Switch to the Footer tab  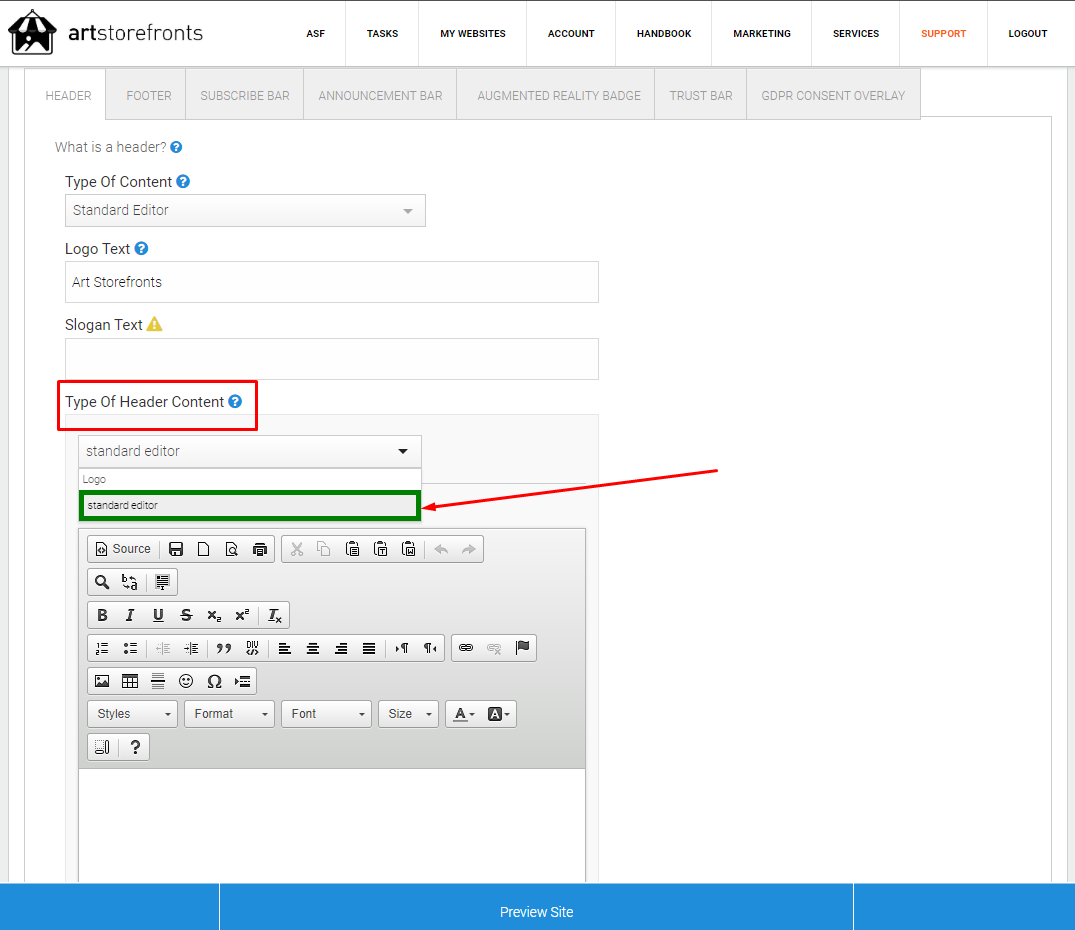149,95
